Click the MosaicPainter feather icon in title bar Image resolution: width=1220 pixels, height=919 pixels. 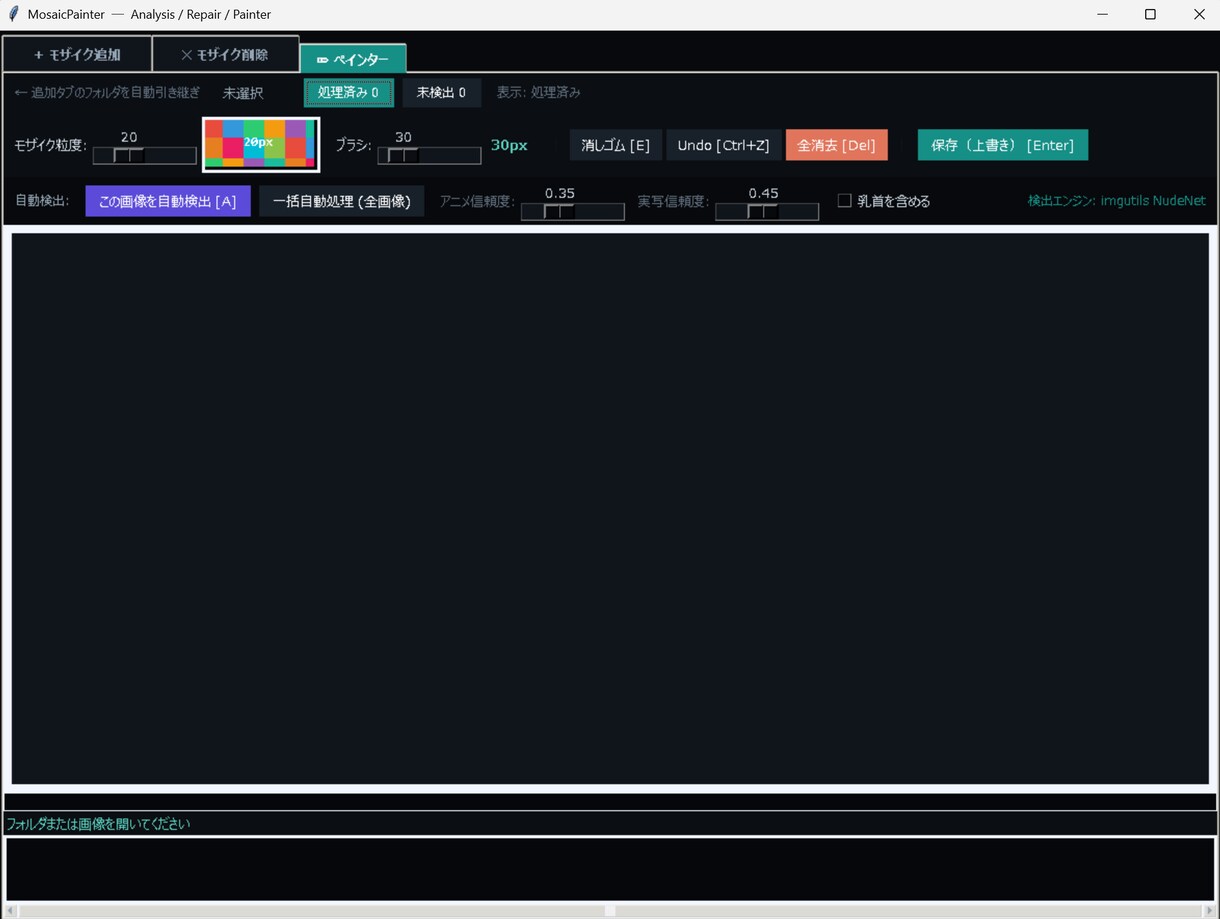point(13,14)
